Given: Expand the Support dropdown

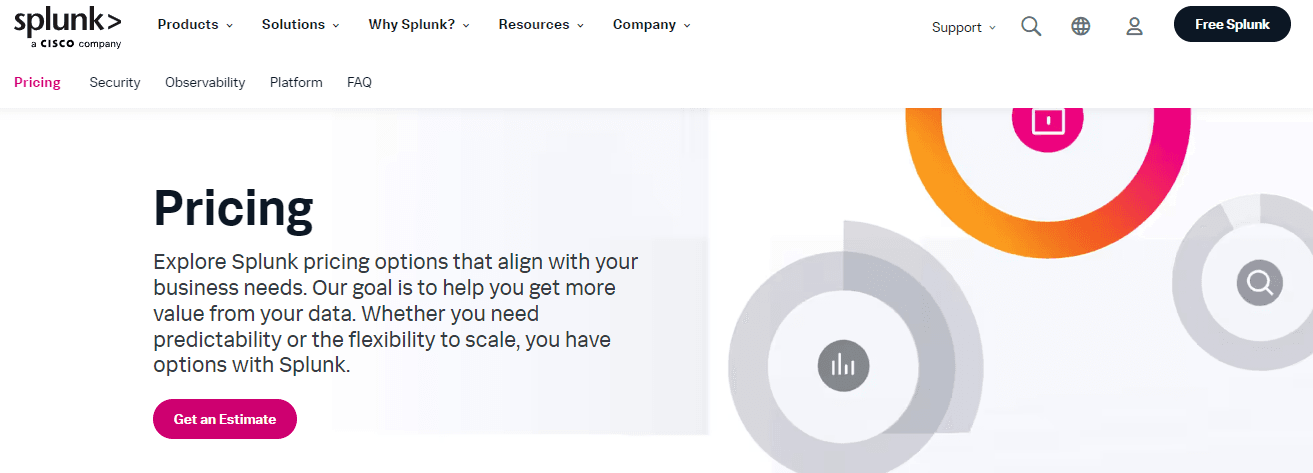Looking at the screenshot, I should click(964, 27).
